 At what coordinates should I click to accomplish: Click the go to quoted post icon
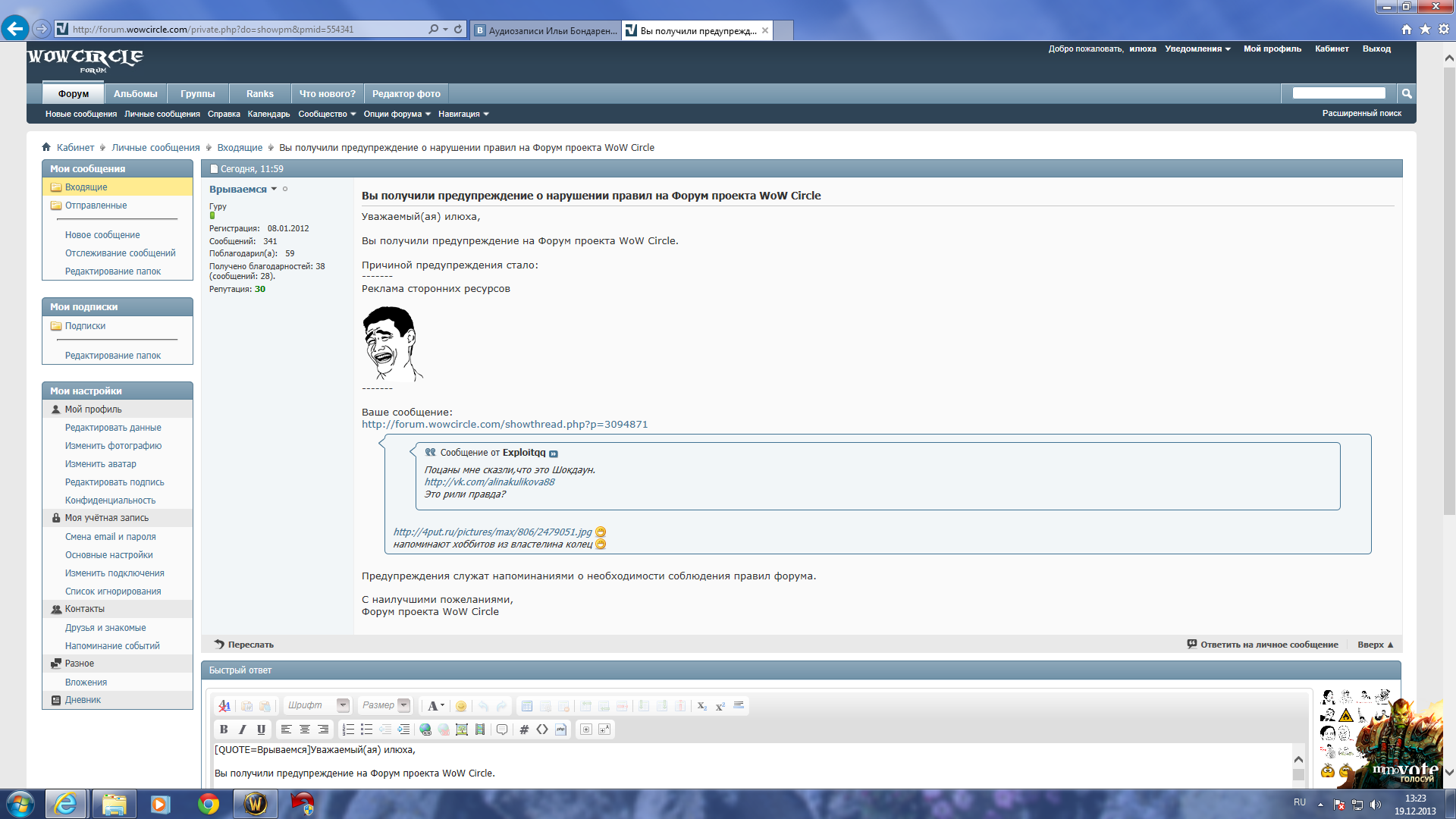554,453
